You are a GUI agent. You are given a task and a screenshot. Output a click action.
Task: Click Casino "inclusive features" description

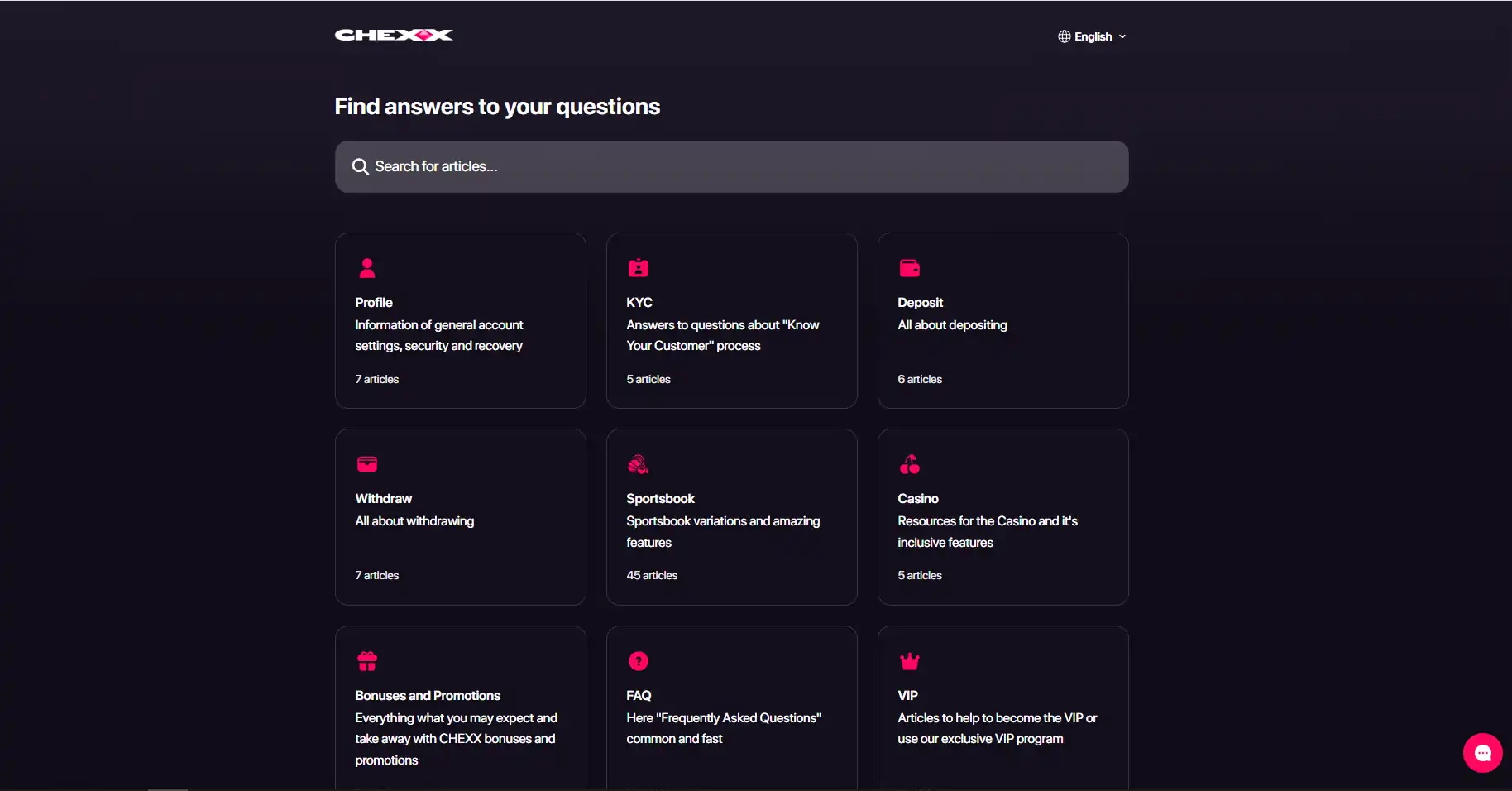[x=988, y=532]
